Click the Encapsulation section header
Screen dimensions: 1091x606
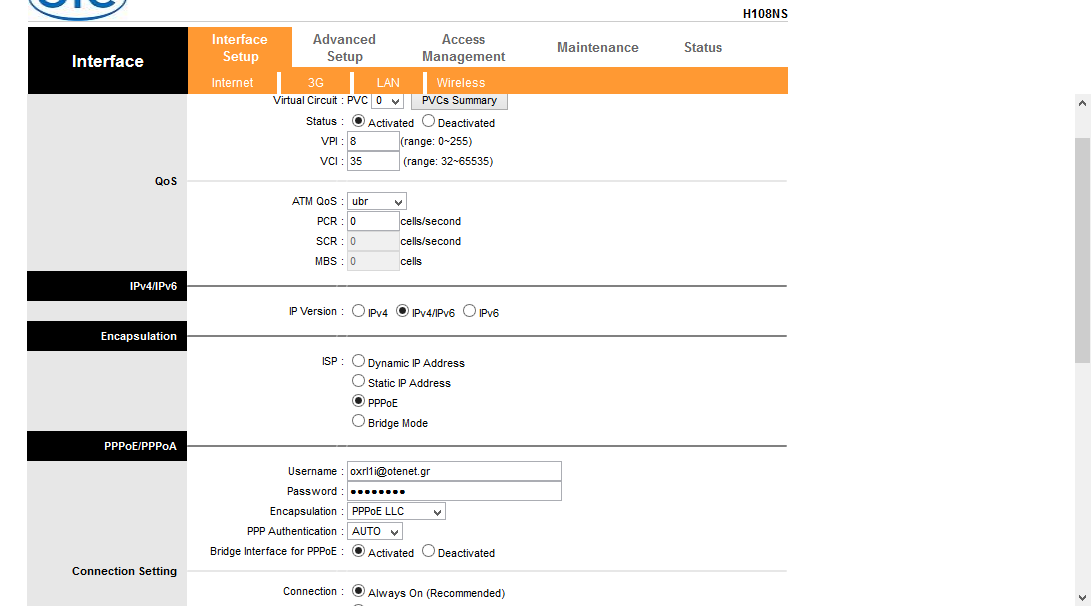point(107,336)
